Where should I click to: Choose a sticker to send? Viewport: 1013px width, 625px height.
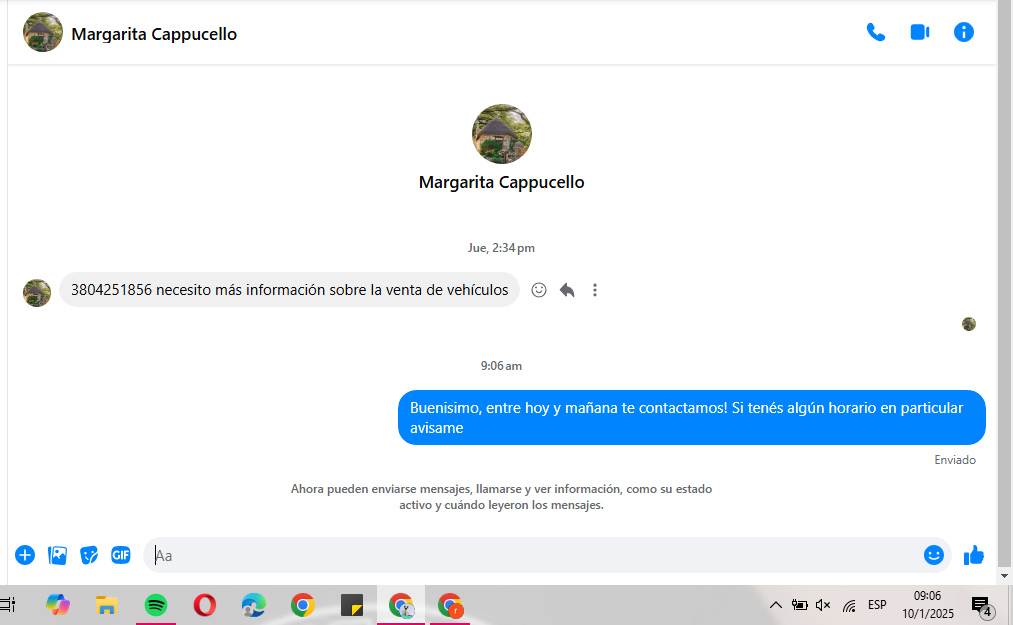coord(89,555)
